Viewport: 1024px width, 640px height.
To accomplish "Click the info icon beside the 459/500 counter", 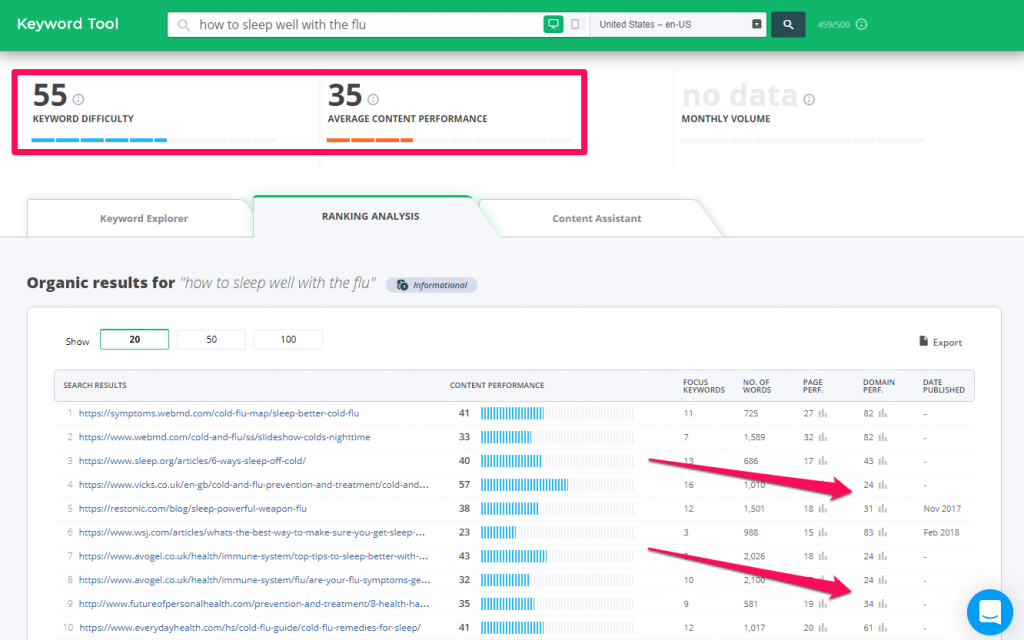I will click(x=864, y=24).
